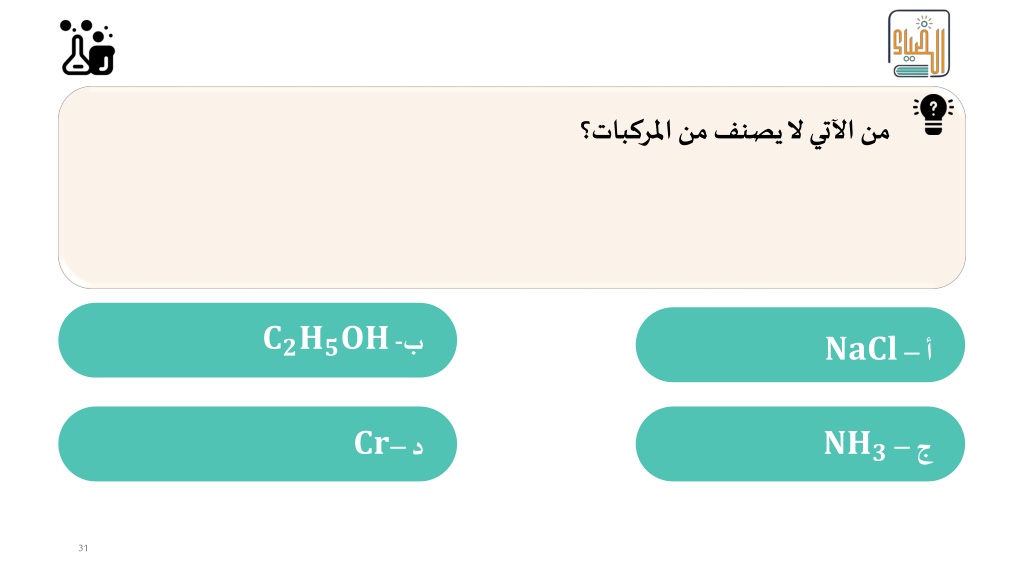Screen dimensions: 1024x576
Task: Choose the Cr answer button
Action: click(x=257, y=444)
